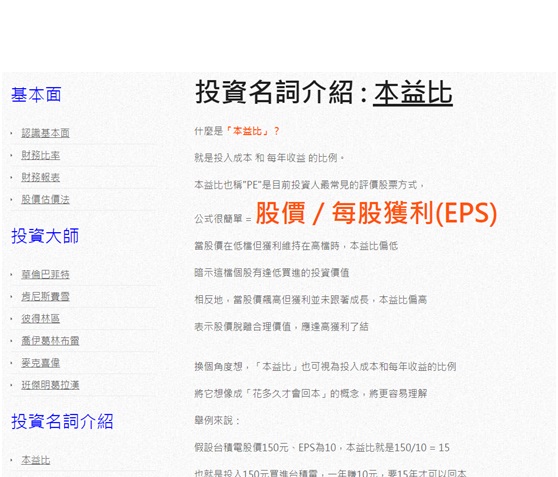
Task: Select the 麥克喜偉 link
Action: [41, 363]
